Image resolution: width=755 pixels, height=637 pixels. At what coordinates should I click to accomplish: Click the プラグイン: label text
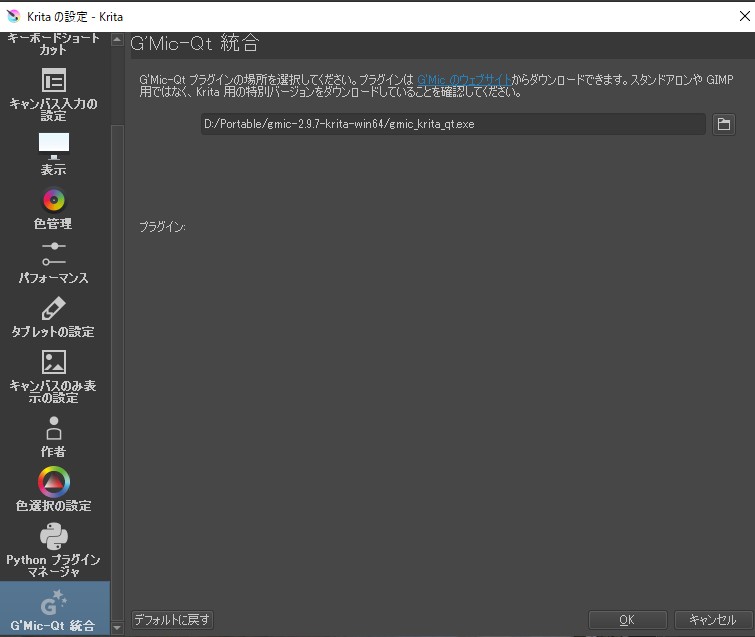pyautogui.click(x=162, y=227)
